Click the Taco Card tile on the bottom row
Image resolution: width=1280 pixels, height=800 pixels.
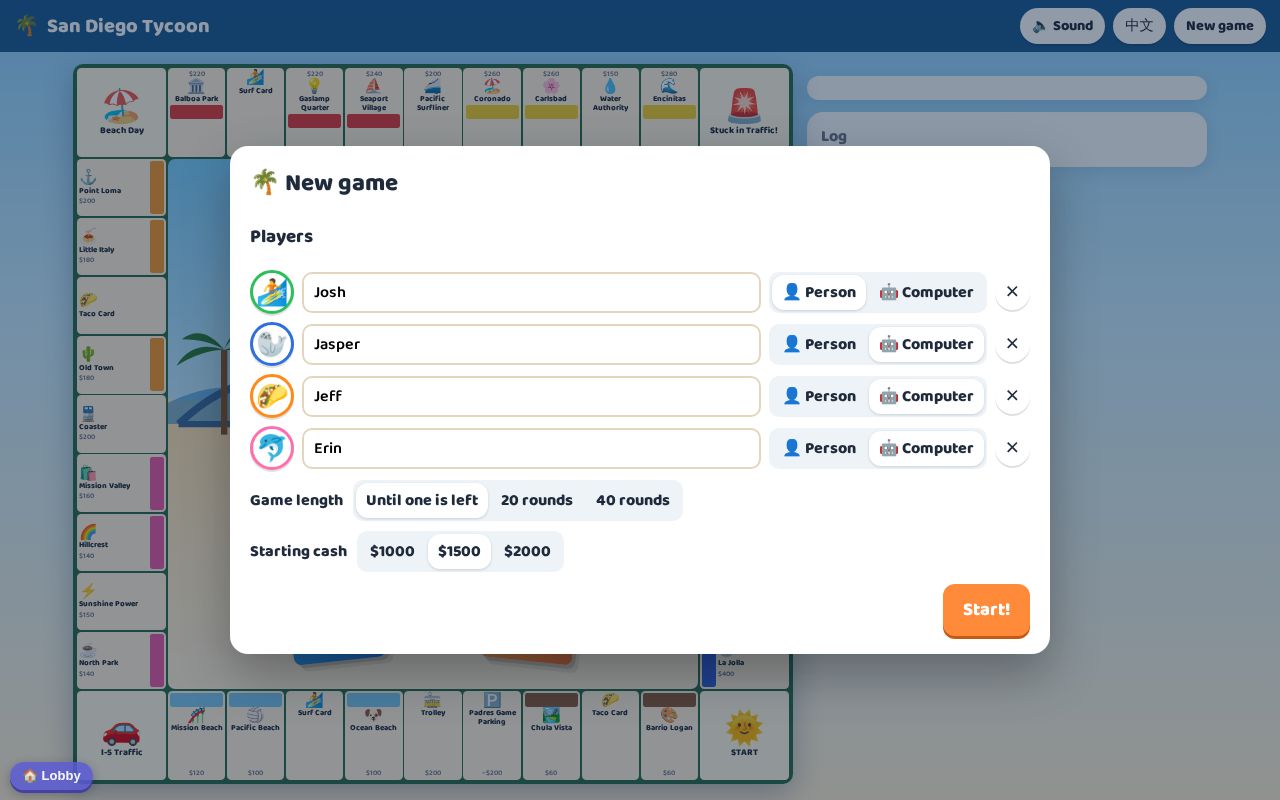click(x=610, y=735)
